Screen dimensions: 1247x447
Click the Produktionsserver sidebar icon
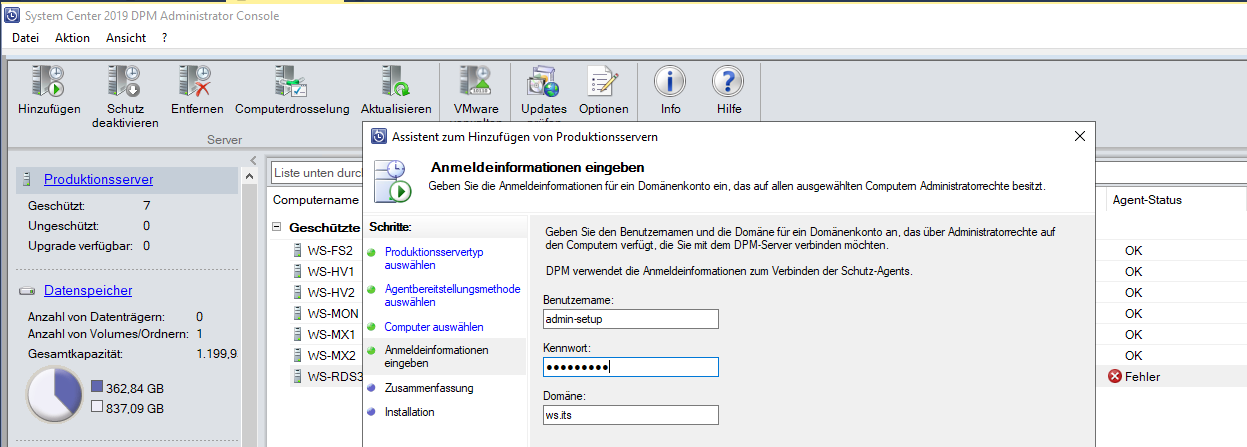(26, 179)
